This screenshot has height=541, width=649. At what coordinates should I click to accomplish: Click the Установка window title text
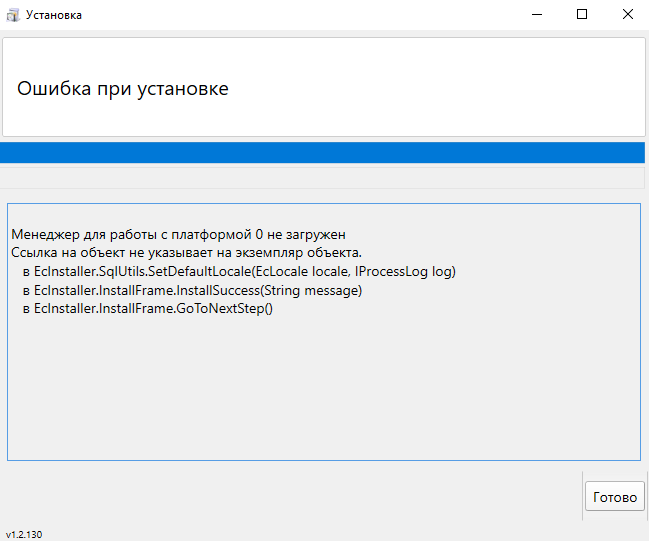point(54,15)
